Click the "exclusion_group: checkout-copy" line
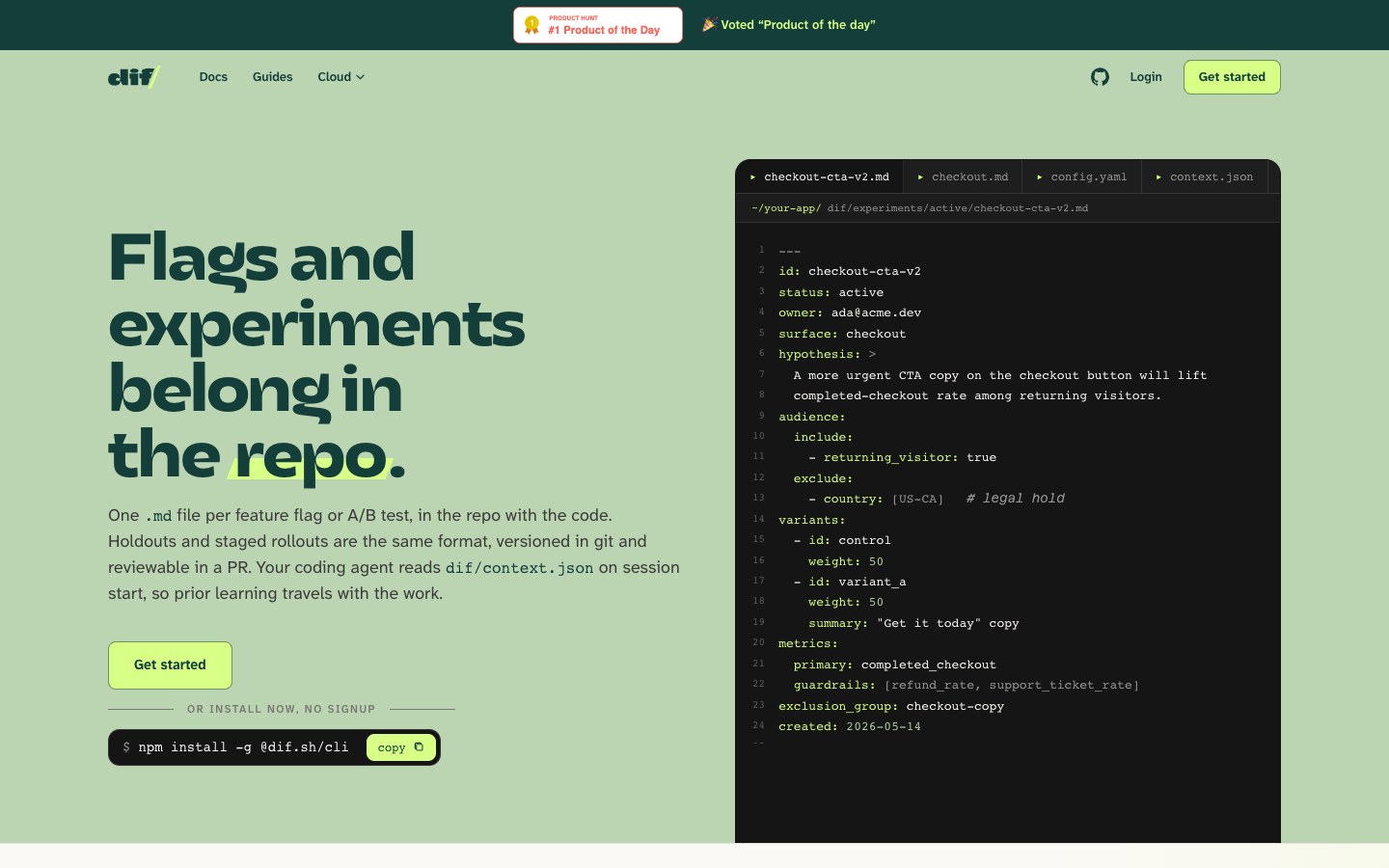1389x868 pixels. point(891,706)
